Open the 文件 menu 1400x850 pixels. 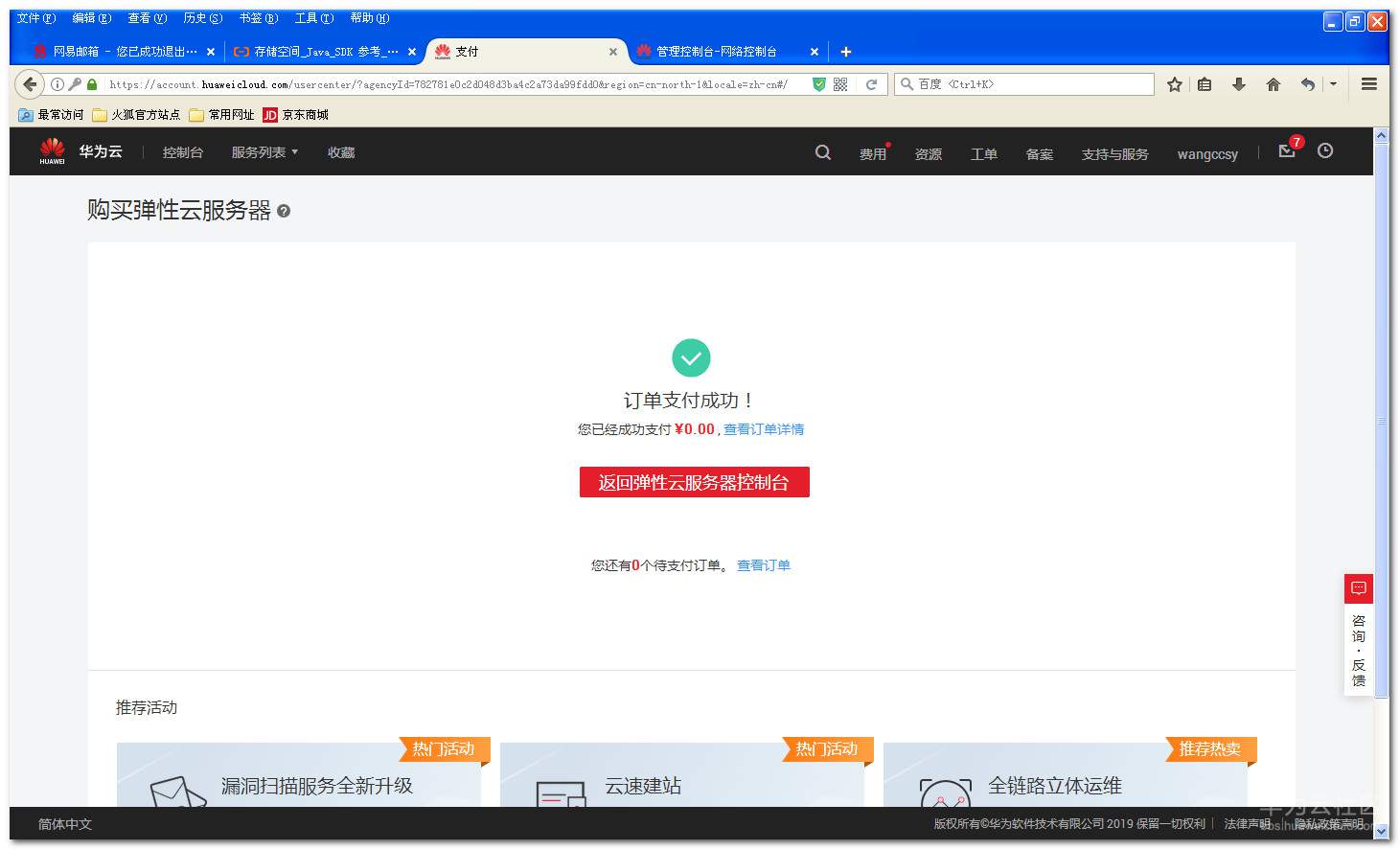pos(36,18)
